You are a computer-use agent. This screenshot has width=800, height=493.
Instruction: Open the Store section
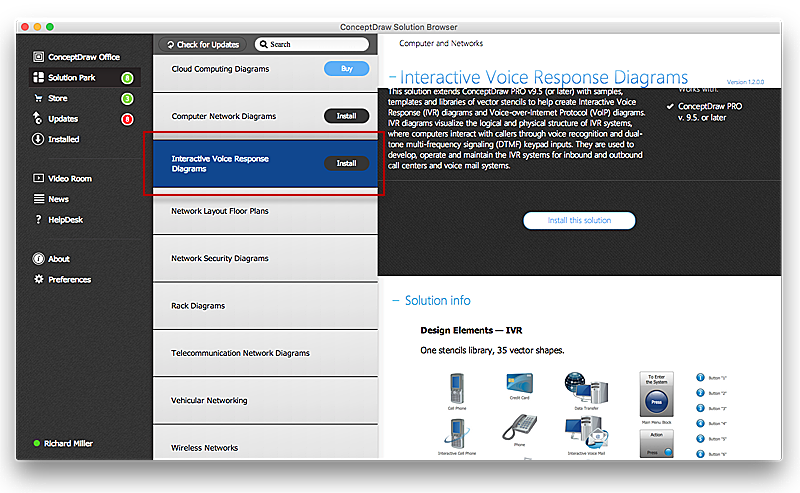tap(51, 98)
